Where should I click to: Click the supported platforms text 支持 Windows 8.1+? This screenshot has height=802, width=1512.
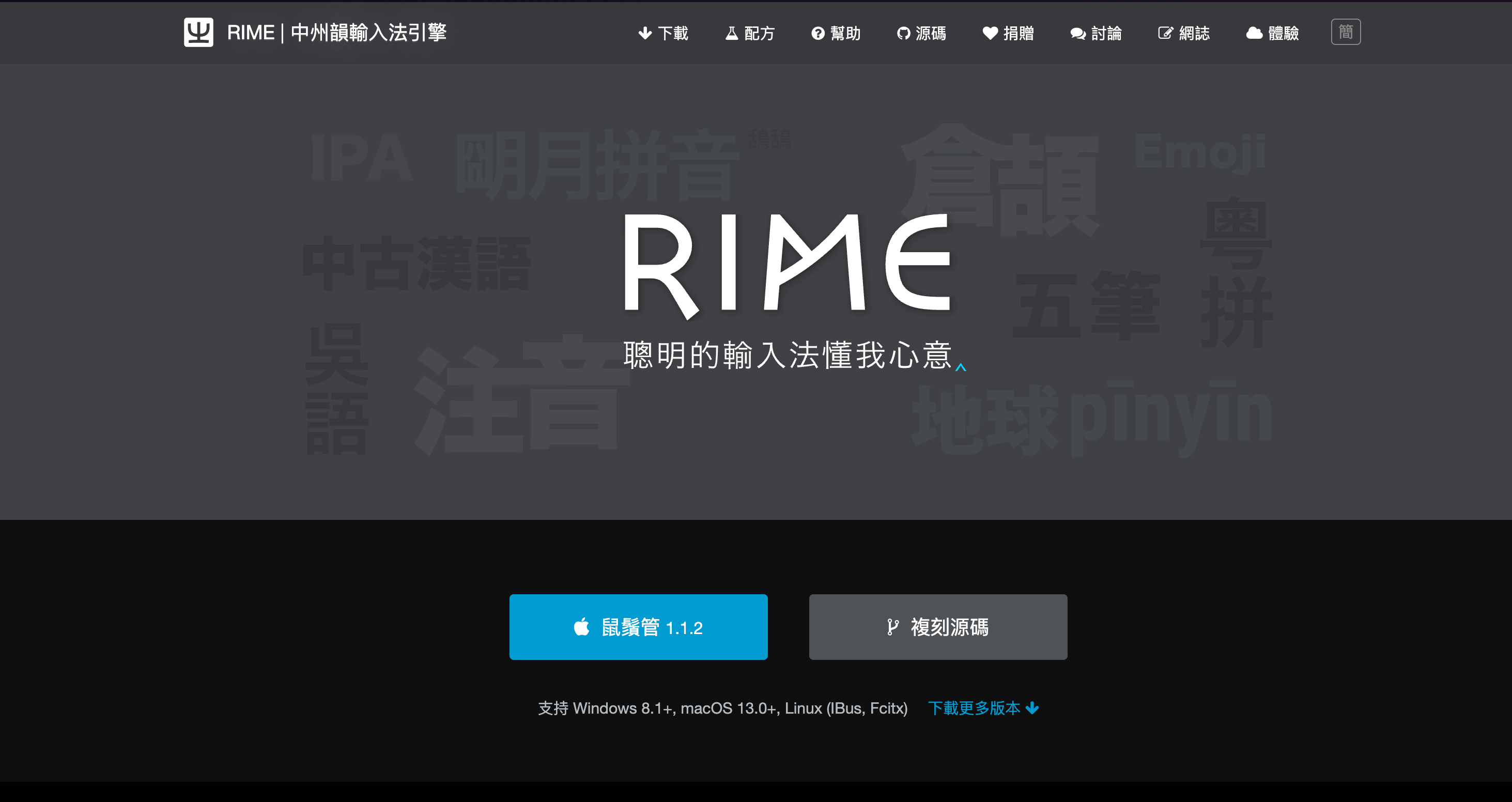(723, 708)
